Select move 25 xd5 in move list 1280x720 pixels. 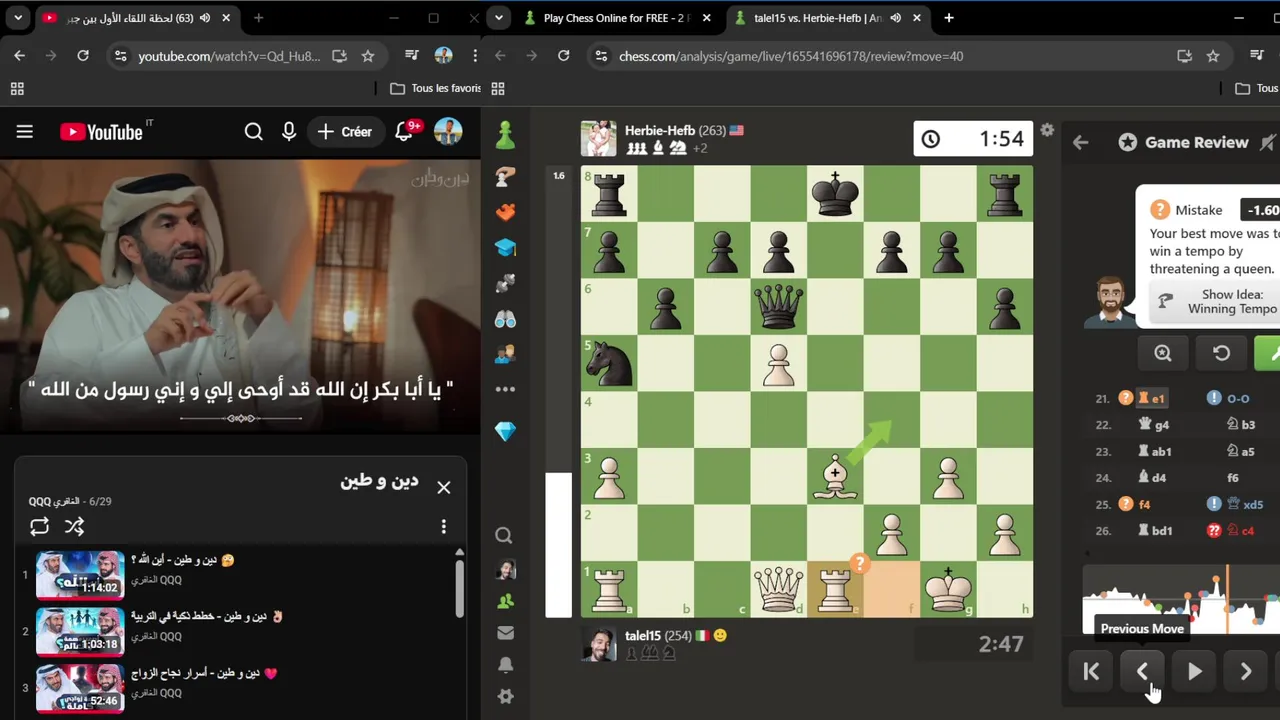[x=1244, y=505]
